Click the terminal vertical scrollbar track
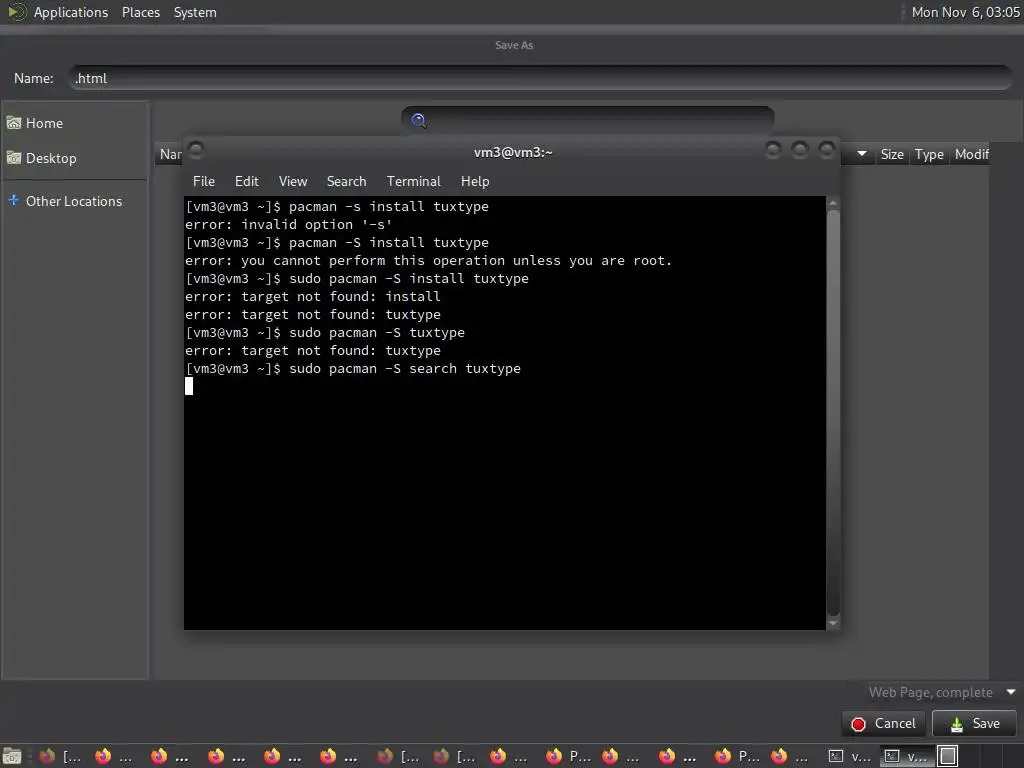The height and width of the screenshot is (768, 1024). tap(833, 413)
